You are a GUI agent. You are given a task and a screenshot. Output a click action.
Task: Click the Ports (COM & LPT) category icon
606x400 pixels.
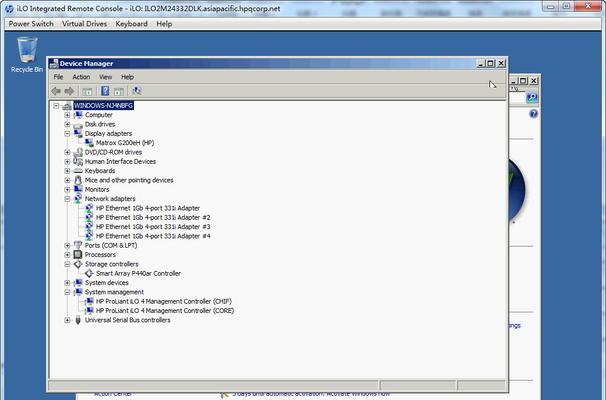coord(78,245)
